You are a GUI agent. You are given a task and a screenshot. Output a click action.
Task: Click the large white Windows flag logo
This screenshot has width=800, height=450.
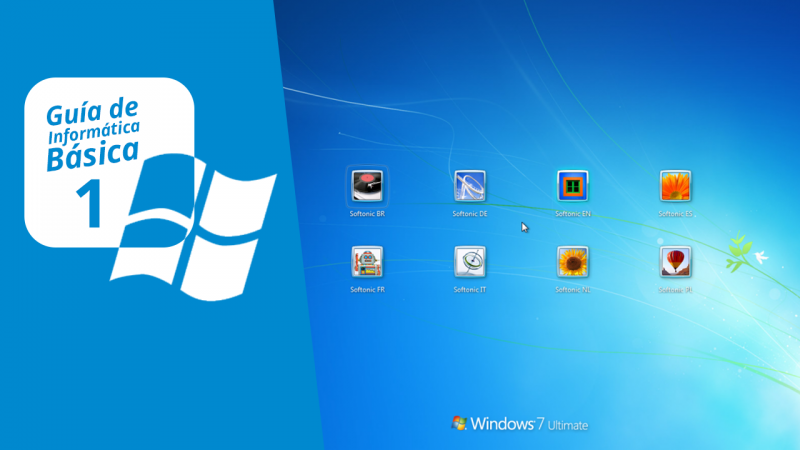193,230
